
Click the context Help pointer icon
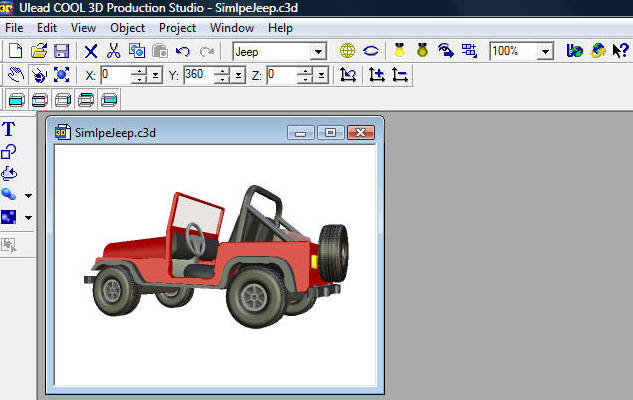pos(619,50)
